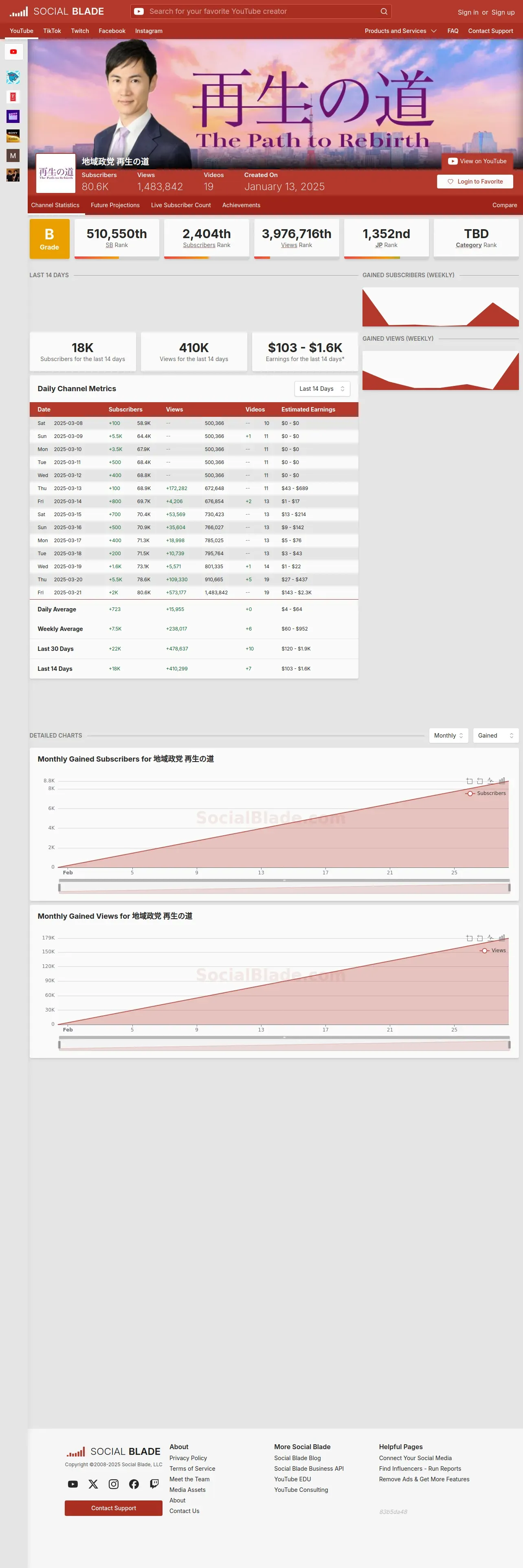The width and height of the screenshot is (523, 1568).
Task: Click the channel avatar 再生の道 logo
Action: coord(56,173)
